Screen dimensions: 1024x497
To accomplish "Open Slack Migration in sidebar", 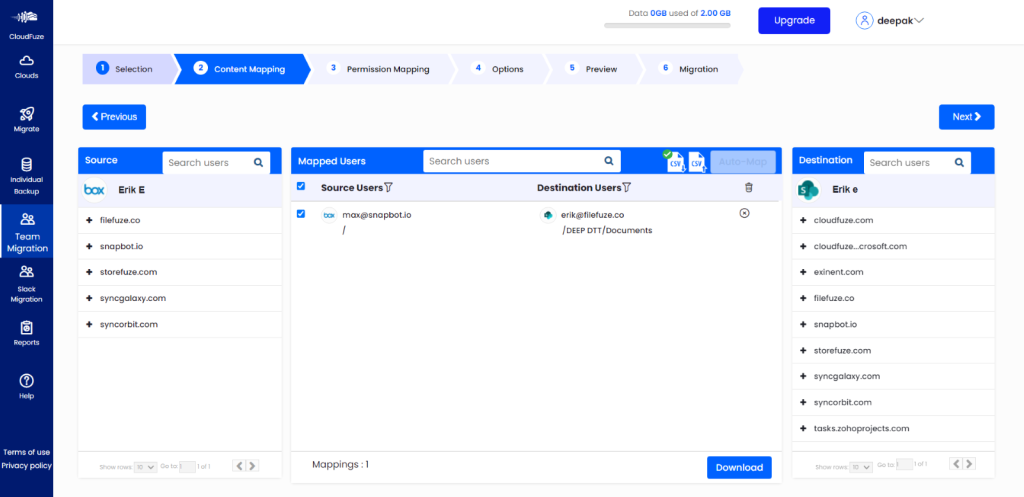I will (x=26, y=284).
